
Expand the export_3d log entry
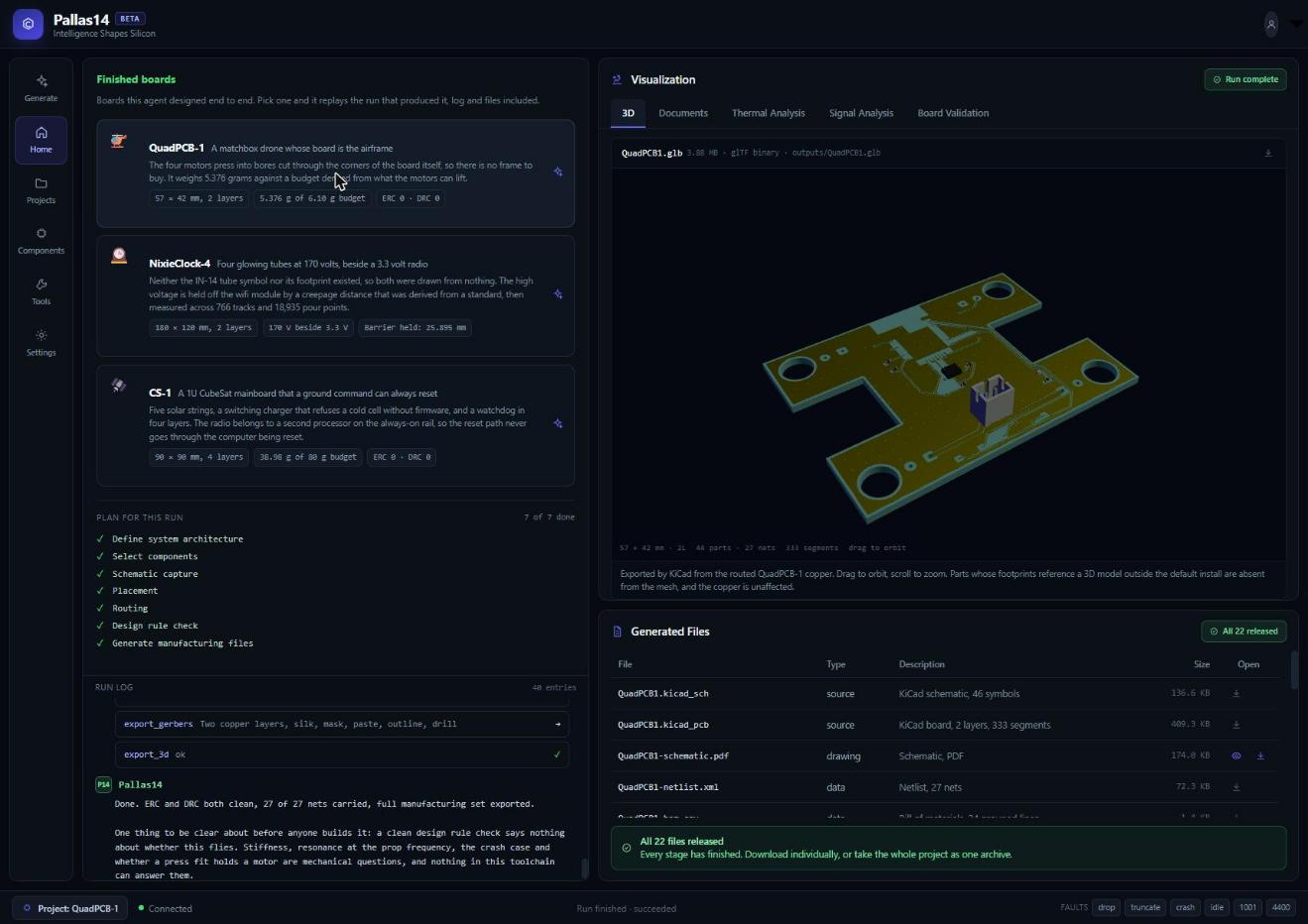coord(342,754)
